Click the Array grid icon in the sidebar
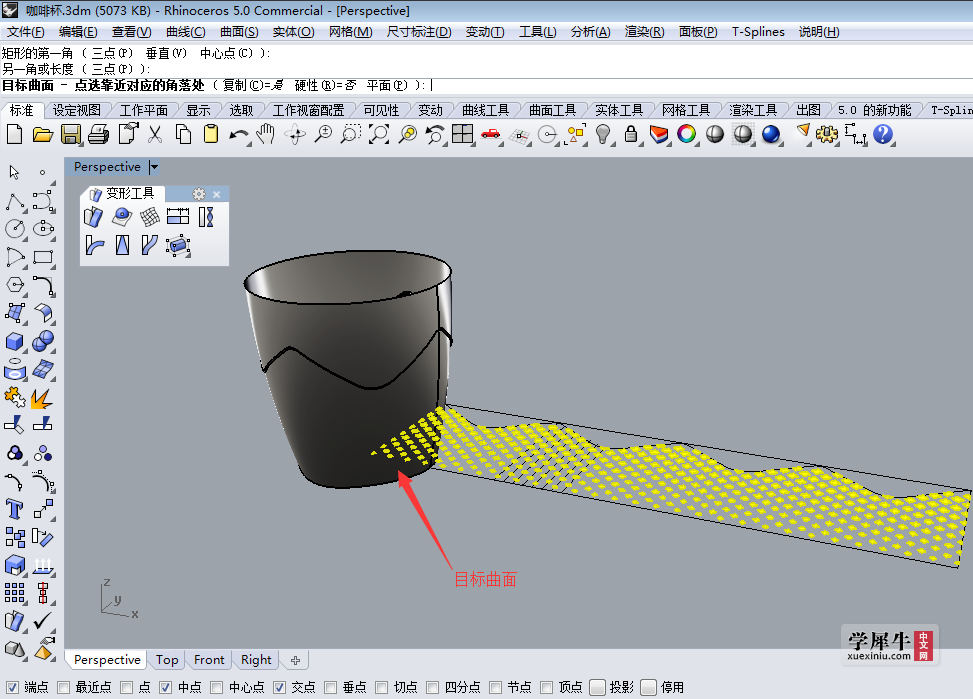 click(x=14, y=593)
